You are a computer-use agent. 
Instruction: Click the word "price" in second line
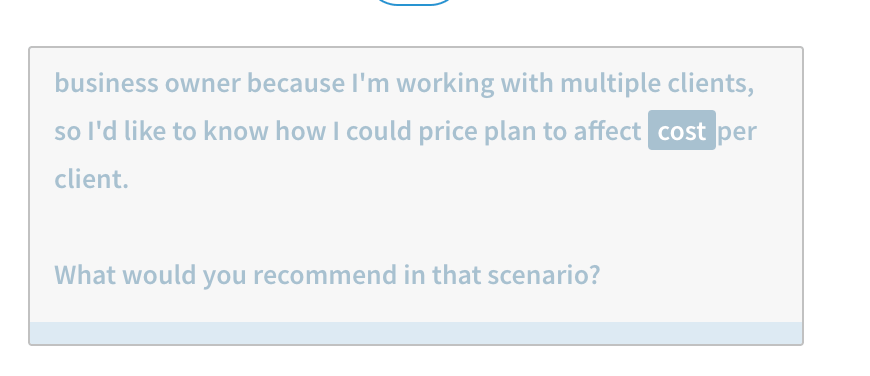(448, 132)
